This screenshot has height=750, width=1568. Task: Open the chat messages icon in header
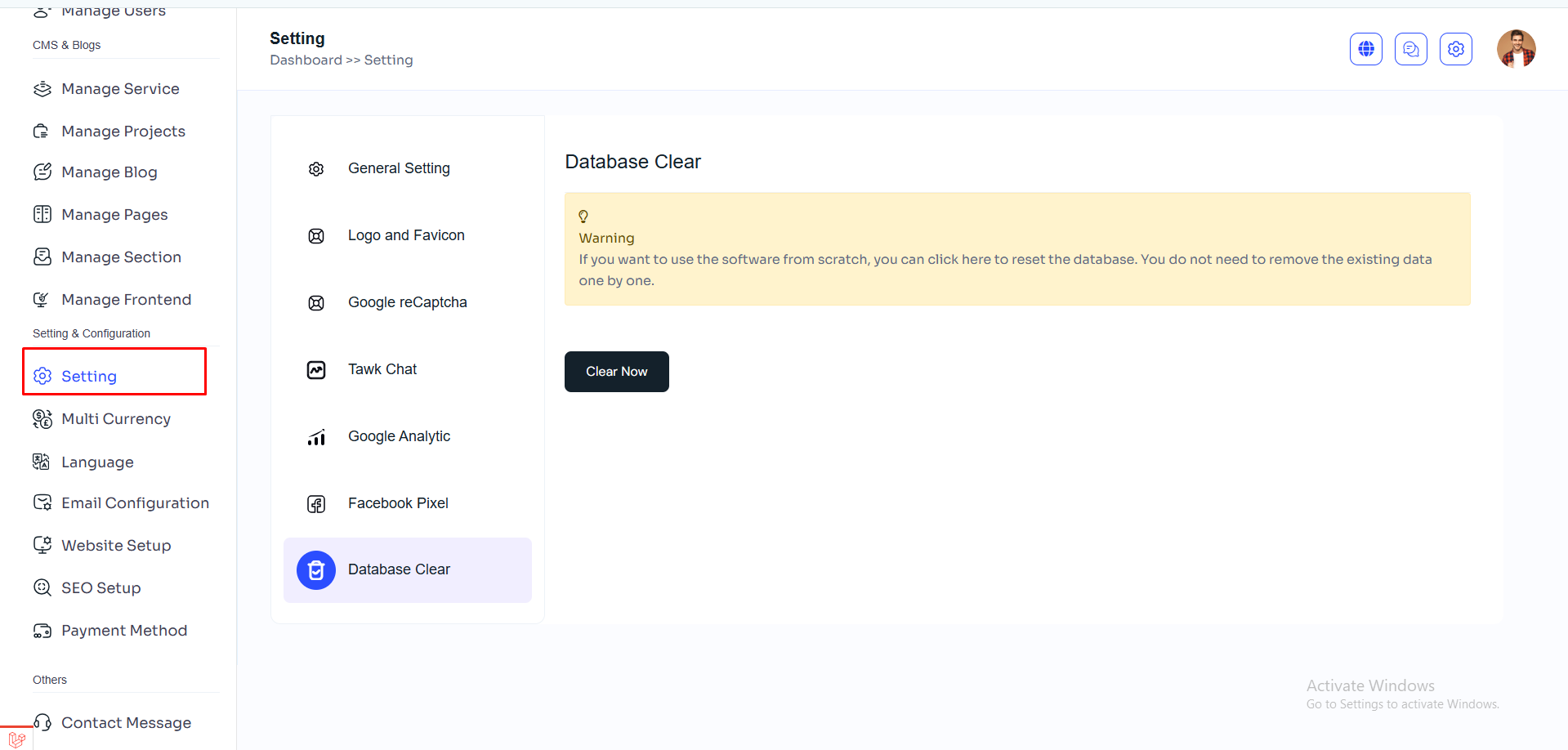(x=1410, y=49)
